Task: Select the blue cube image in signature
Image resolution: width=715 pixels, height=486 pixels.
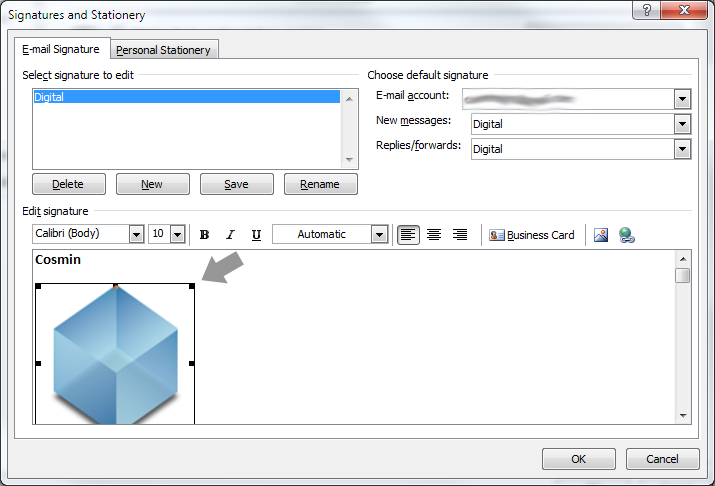Action: [x=115, y=355]
